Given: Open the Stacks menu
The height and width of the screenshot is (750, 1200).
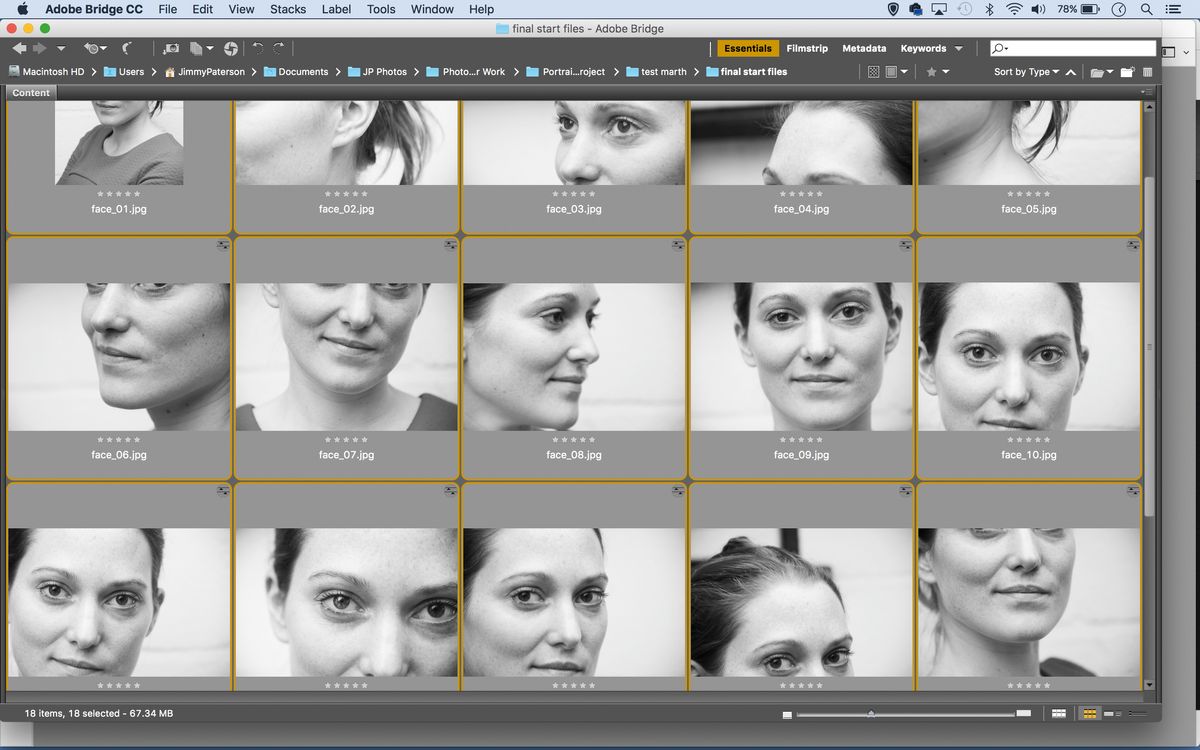Looking at the screenshot, I should (x=288, y=9).
